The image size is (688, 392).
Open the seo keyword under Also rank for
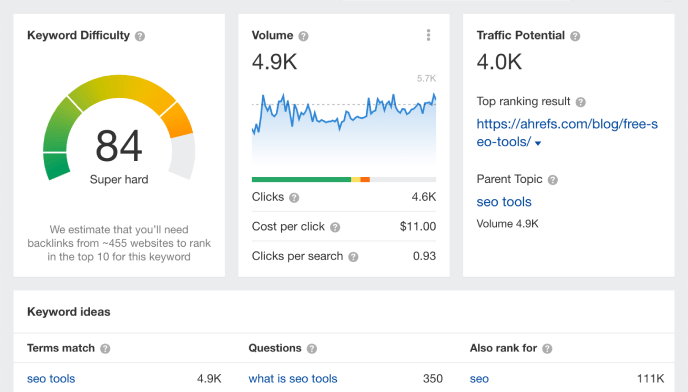[x=479, y=378]
